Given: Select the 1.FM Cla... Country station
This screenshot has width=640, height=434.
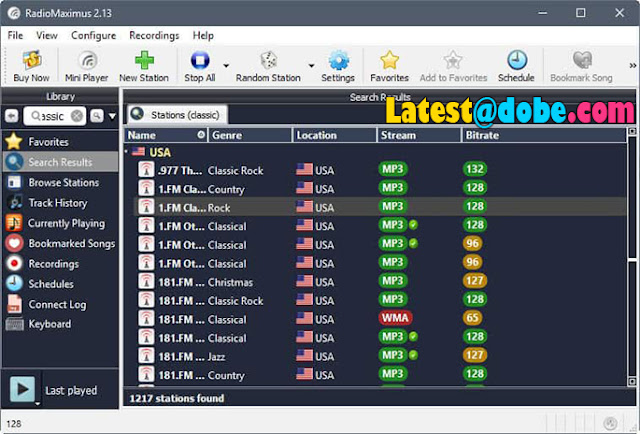Looking at the screenshot, I should coord(380,189).
